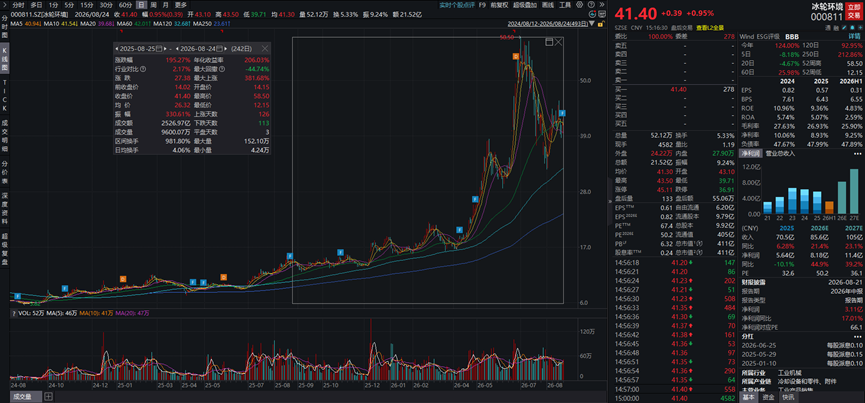Select the 15分 timeframe
The width and height of the screenshot is (865, 403).
pos(87,4)
